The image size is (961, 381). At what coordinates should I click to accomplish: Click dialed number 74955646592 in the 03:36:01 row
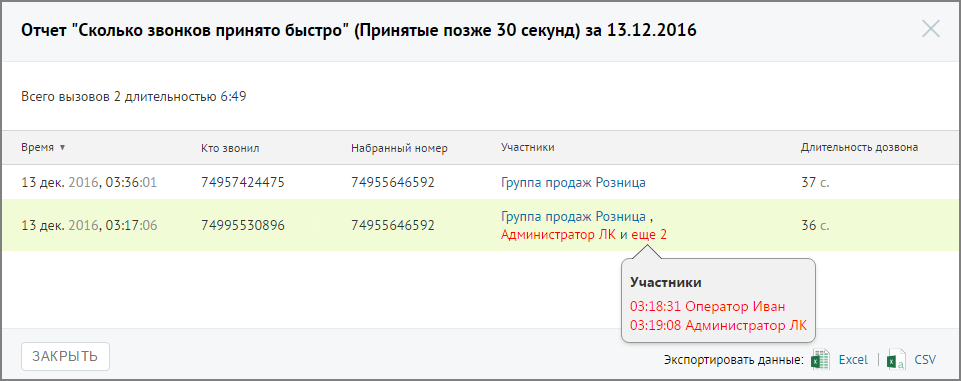pos(393,183)
